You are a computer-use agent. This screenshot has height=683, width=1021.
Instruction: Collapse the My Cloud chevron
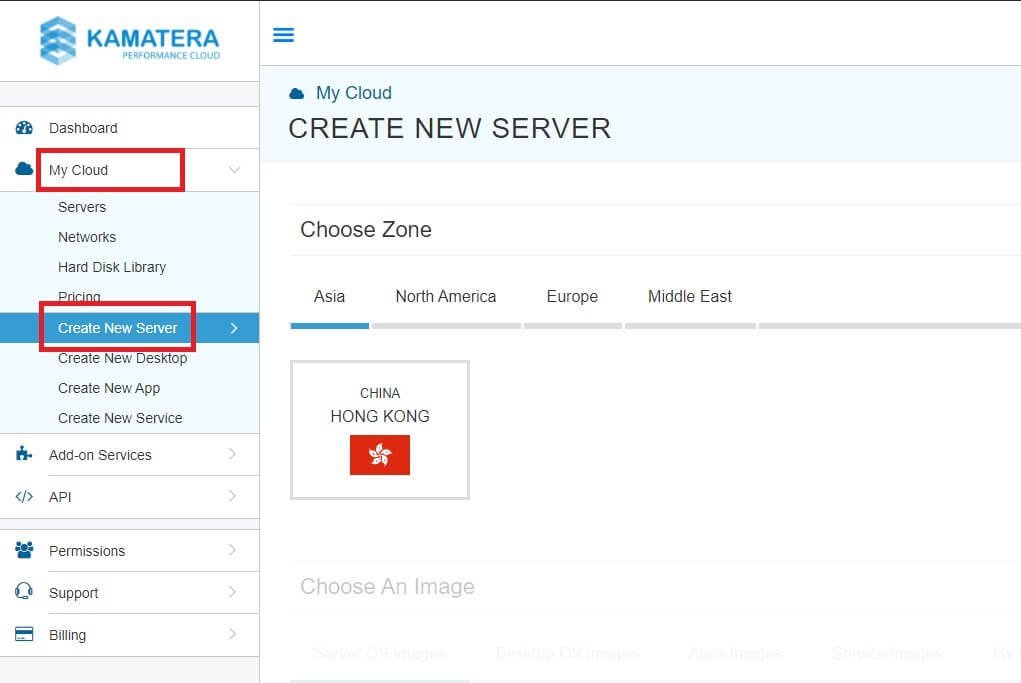pyautogui.click(x=234, y=170)
